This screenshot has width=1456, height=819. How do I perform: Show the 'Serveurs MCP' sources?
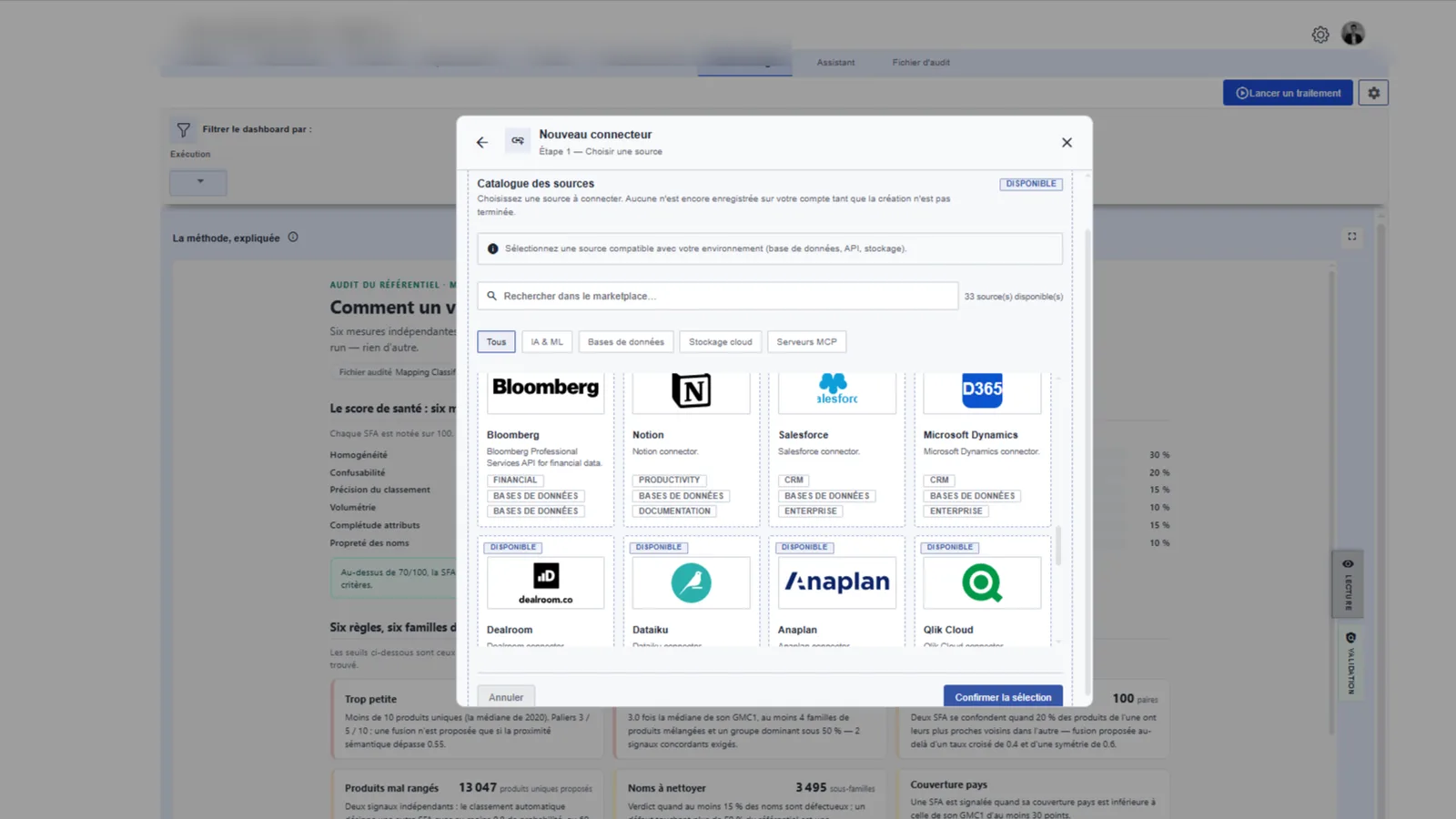tap(806, 342)
